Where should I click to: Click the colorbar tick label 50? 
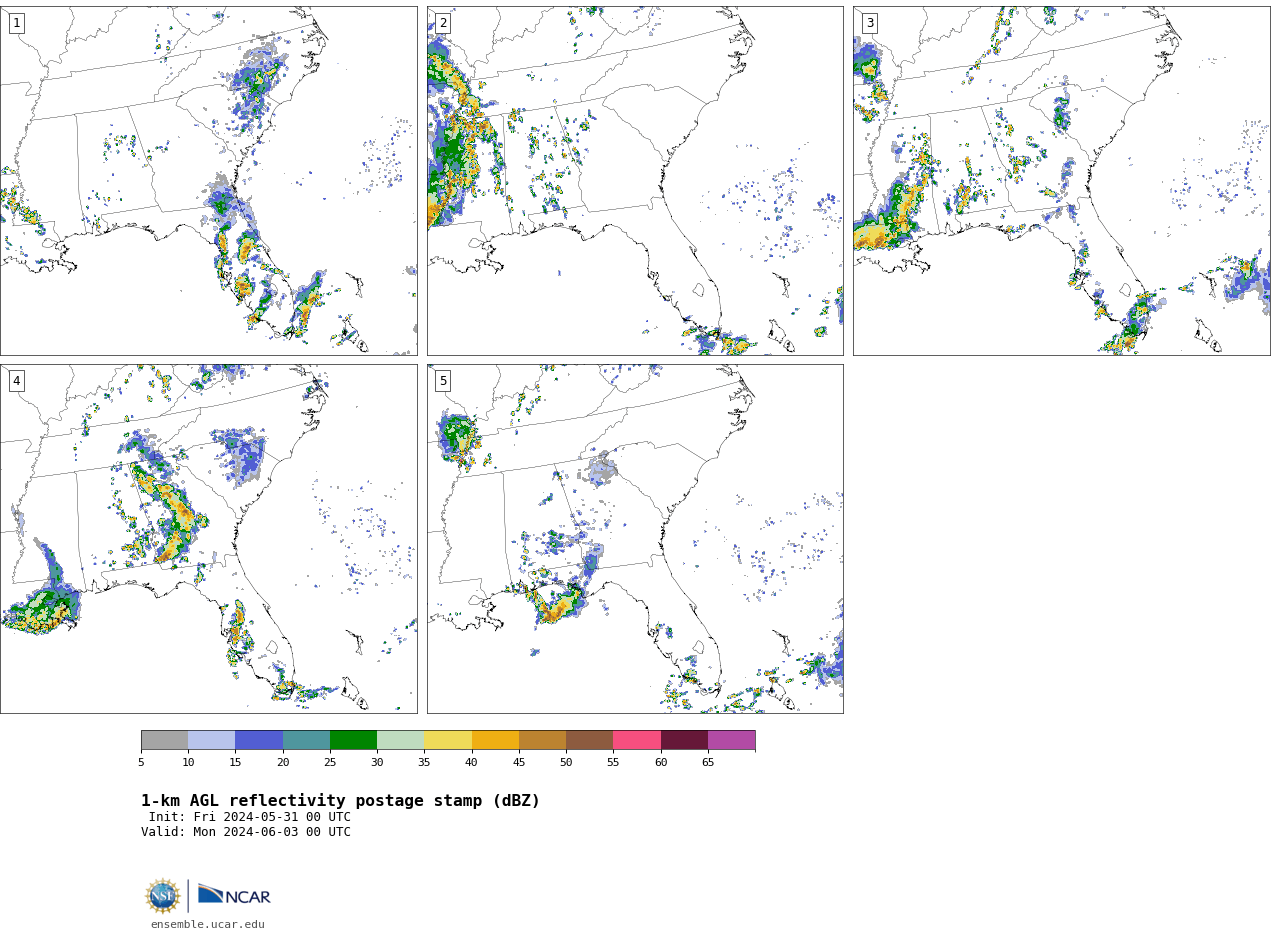coord(566,763)
